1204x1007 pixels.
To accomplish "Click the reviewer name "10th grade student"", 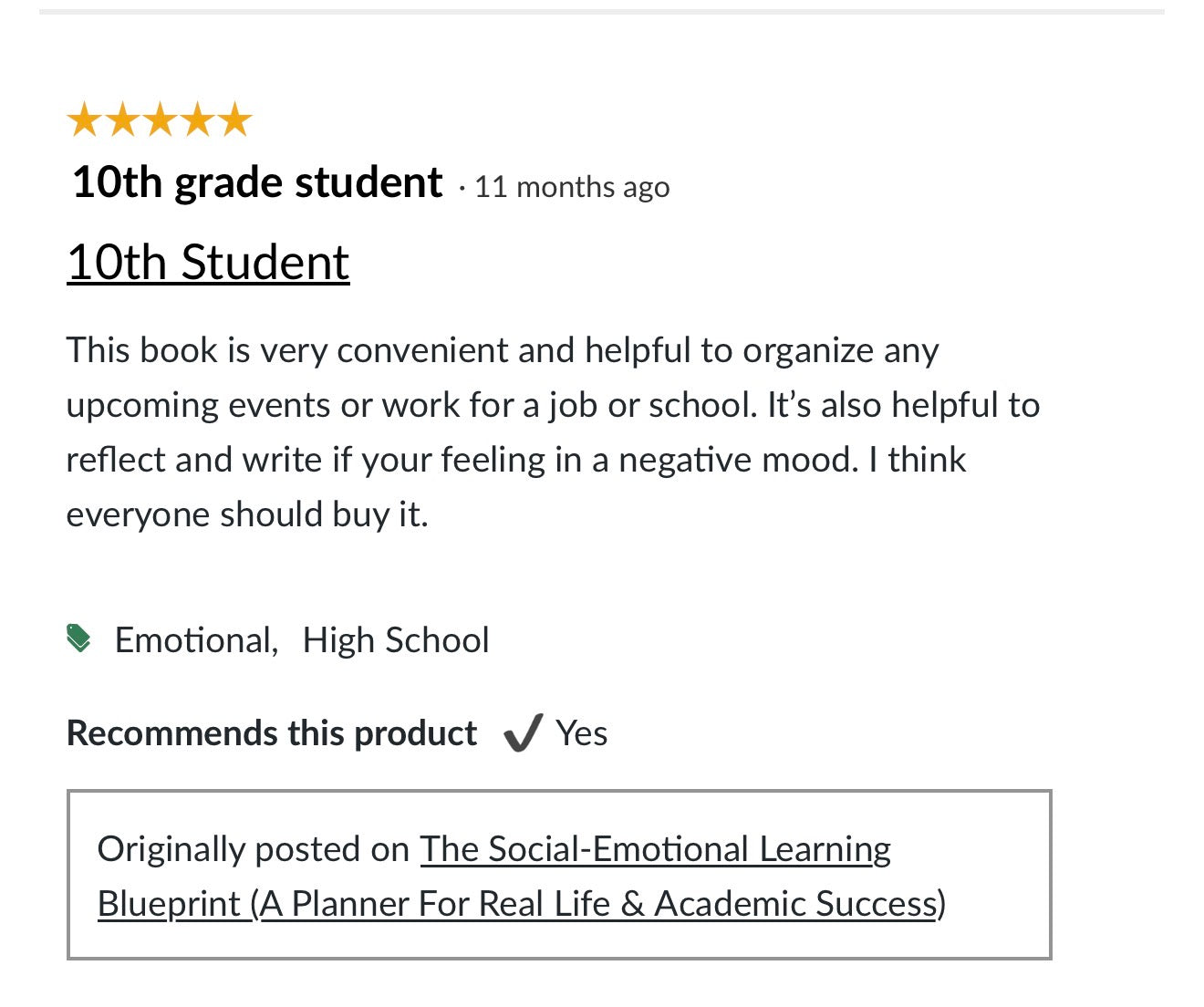I will click(257, 182).
